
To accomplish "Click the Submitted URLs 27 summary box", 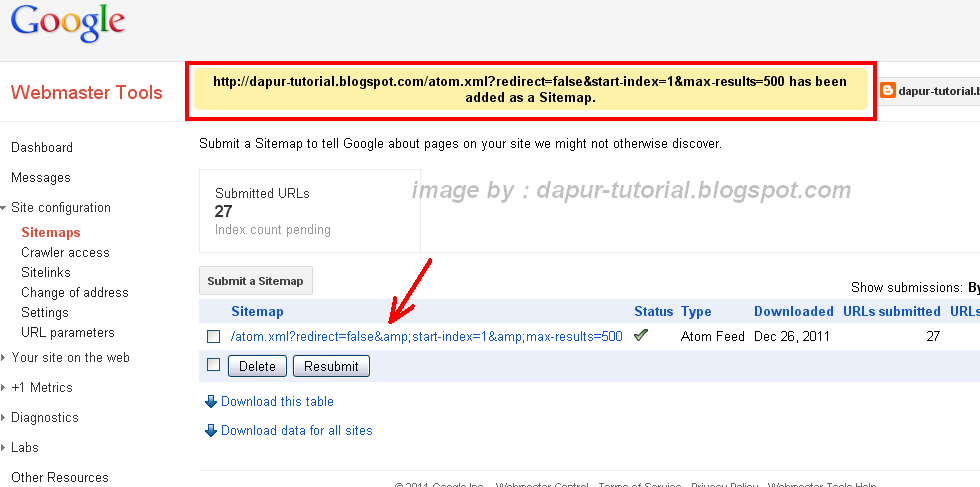I will pos(310,211).
